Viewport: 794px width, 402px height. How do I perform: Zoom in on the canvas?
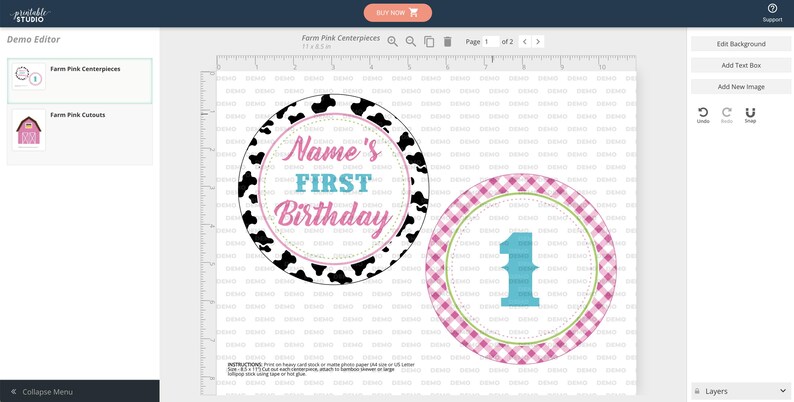(x=392, y=42)
